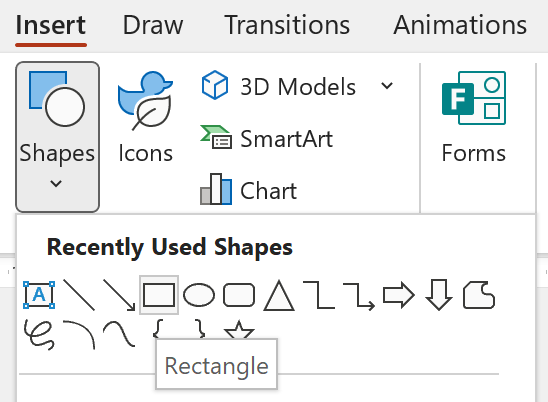The height and width of the screenshot is (402, 548).
Task: Switch to the Transitions tab
Action: 287,25
